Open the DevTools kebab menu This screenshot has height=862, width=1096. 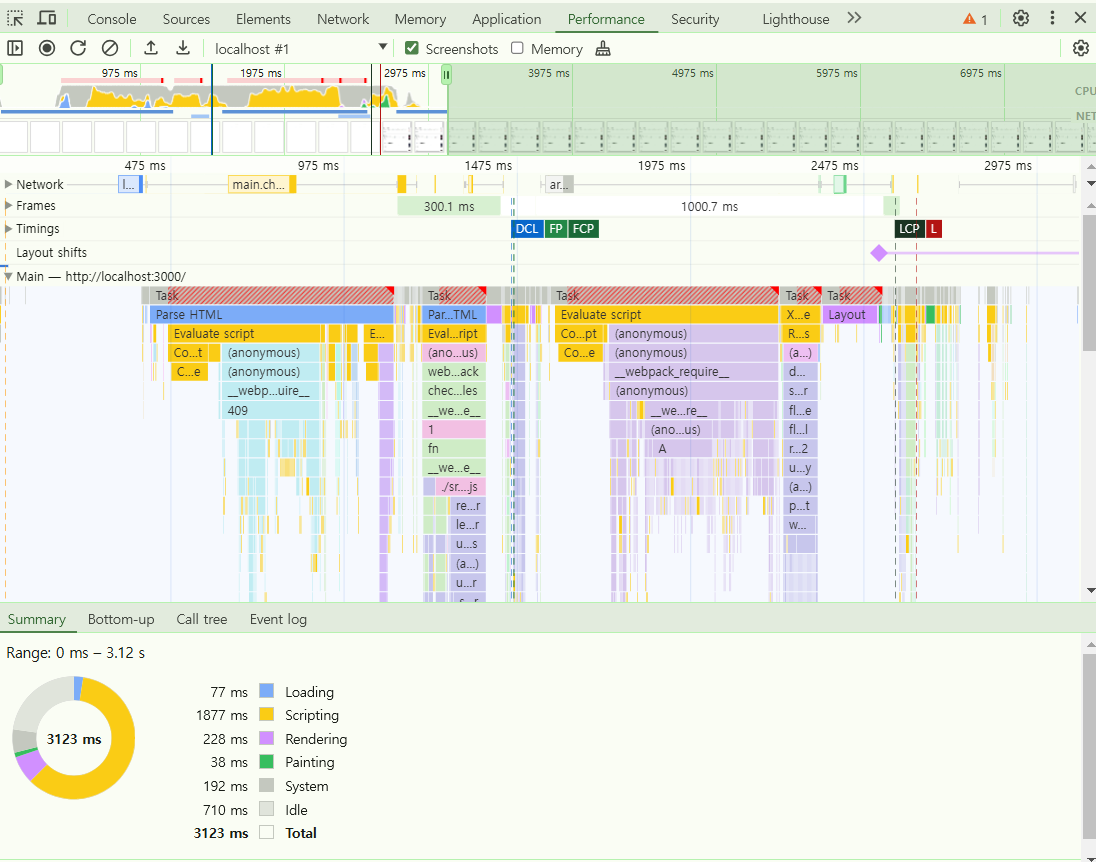pos(1052,18)
